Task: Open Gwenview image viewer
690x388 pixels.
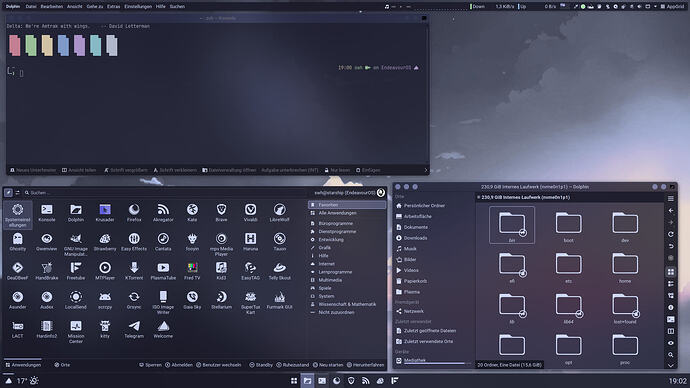Action: (x=47, y=242)
